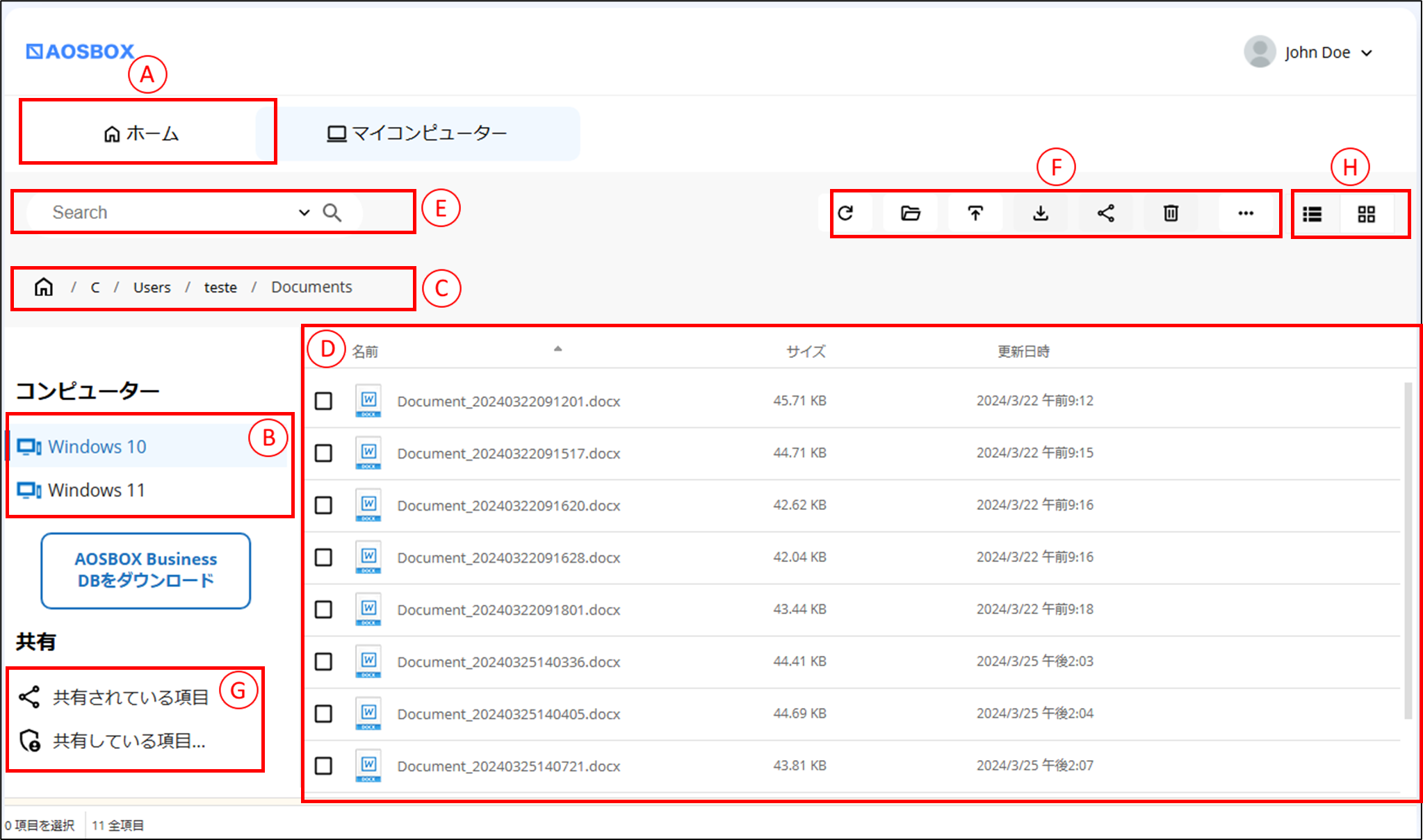
Task: Go to Users in breadcrumb
Action: (152, 288)
